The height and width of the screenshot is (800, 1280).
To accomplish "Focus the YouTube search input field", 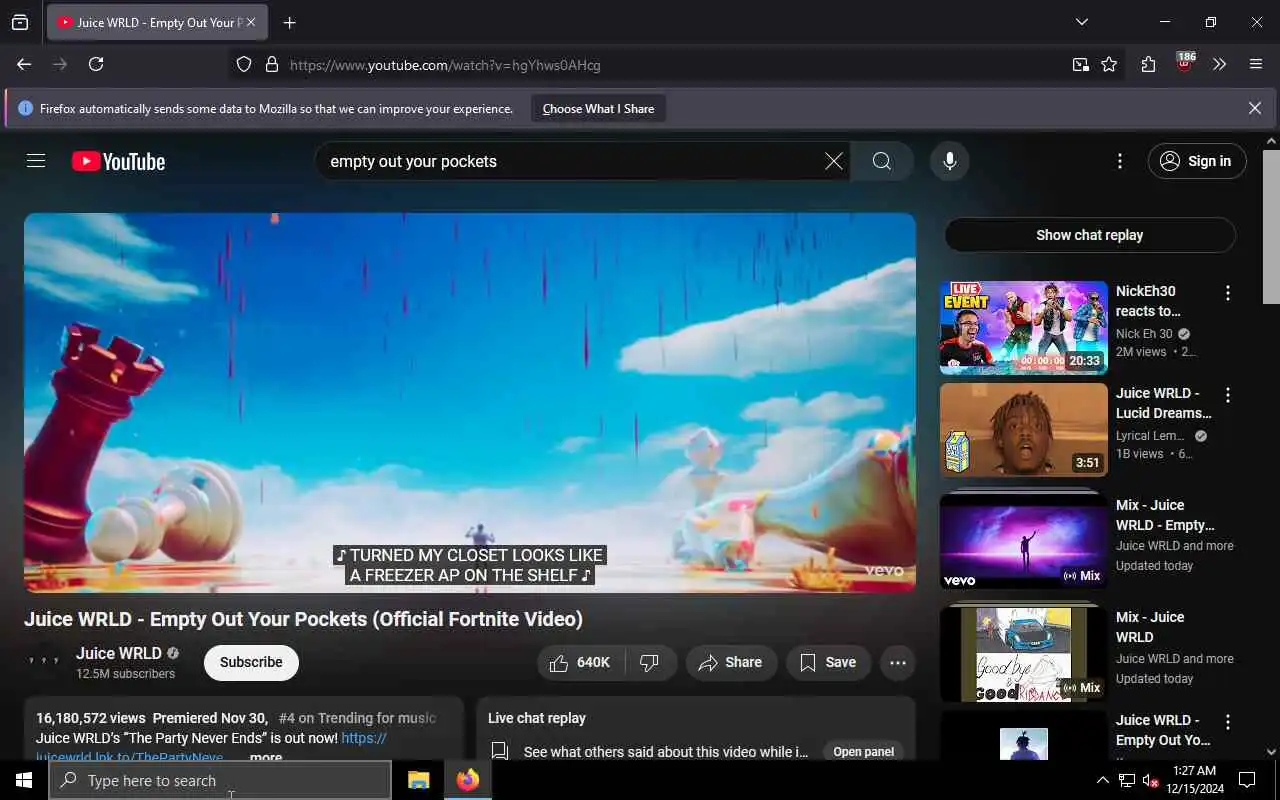I will pyautogui.click(x=570, y=161).
